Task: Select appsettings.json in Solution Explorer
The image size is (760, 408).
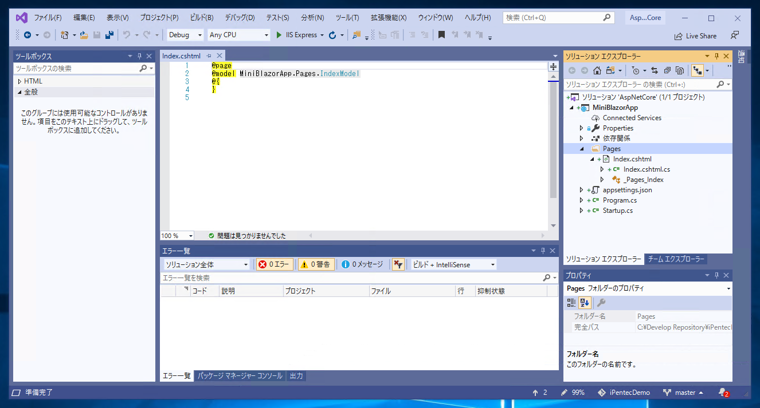Action: (x=627, y=190)
